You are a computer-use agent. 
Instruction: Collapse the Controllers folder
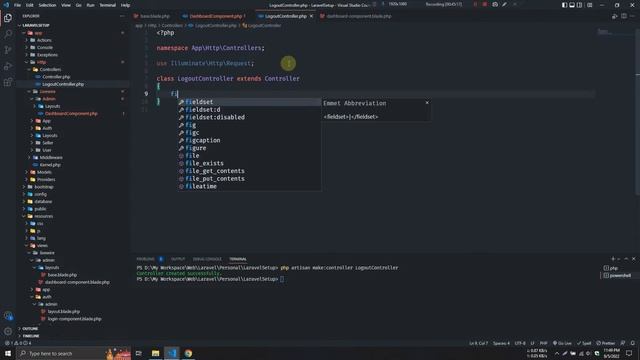pyautogui.click(x=50, y=69)
